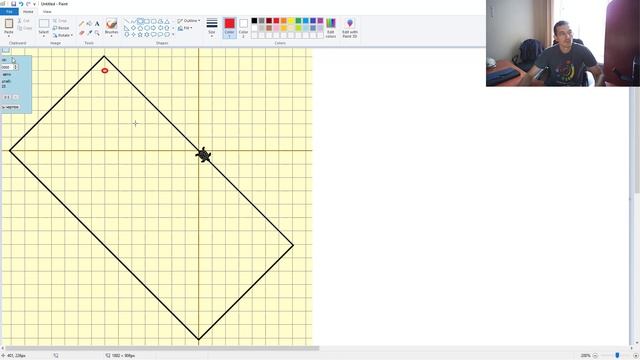The height and width of the screenshot is (360, 640).
Task: Select the Curve shape
Action: (133, 21)
